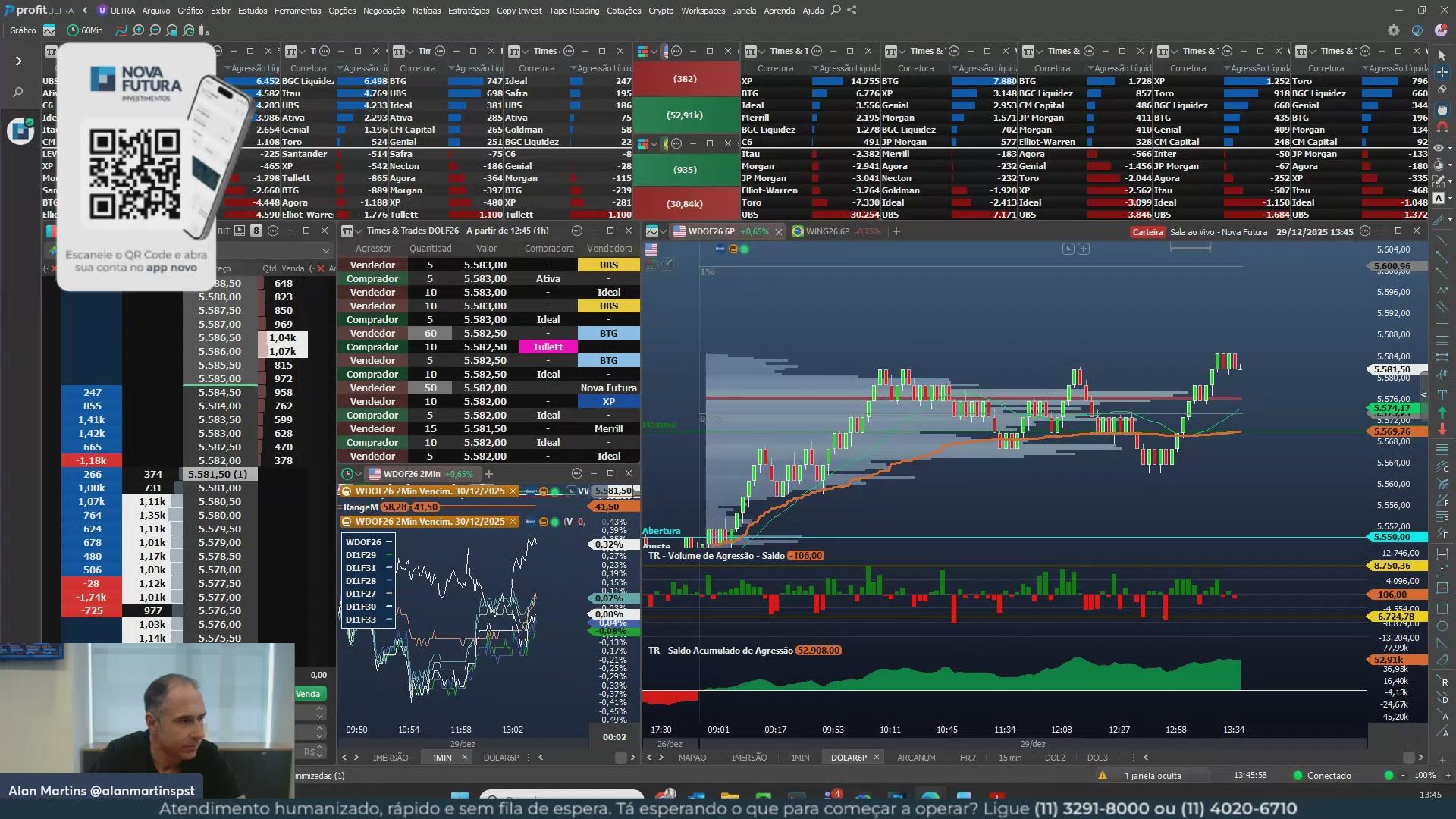Select price row 5.581,50 in the book
Image resolution: width=1456 pixels, height=819 pixels.
click(218, 474)
